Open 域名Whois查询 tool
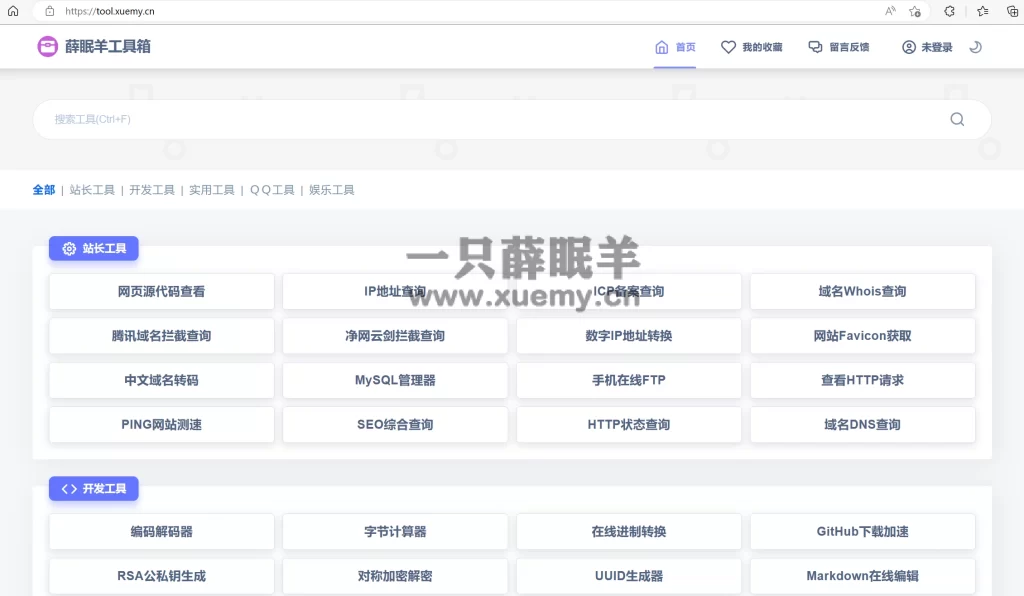This screenshot has width=1024, height=596. (x=863, y=291)
